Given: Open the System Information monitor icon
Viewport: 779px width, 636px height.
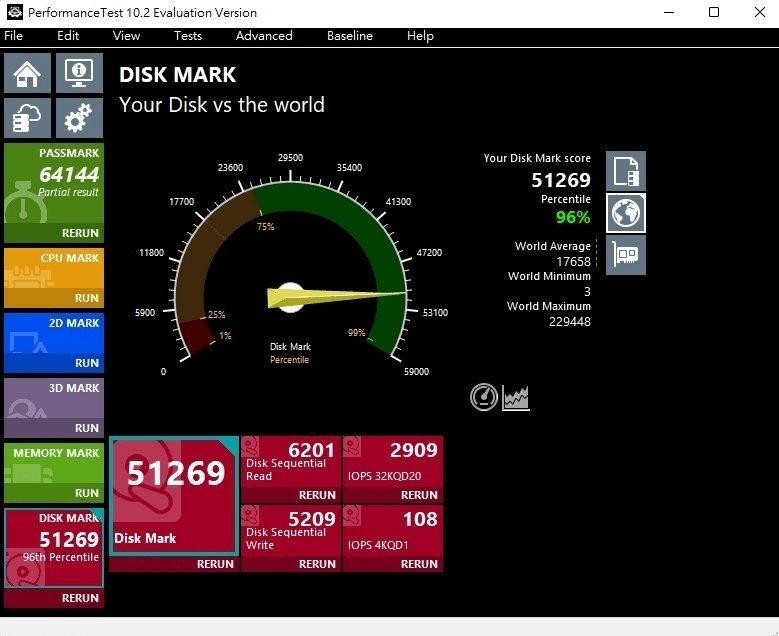Looking at the screenshot, I should (x=79, y=73).
